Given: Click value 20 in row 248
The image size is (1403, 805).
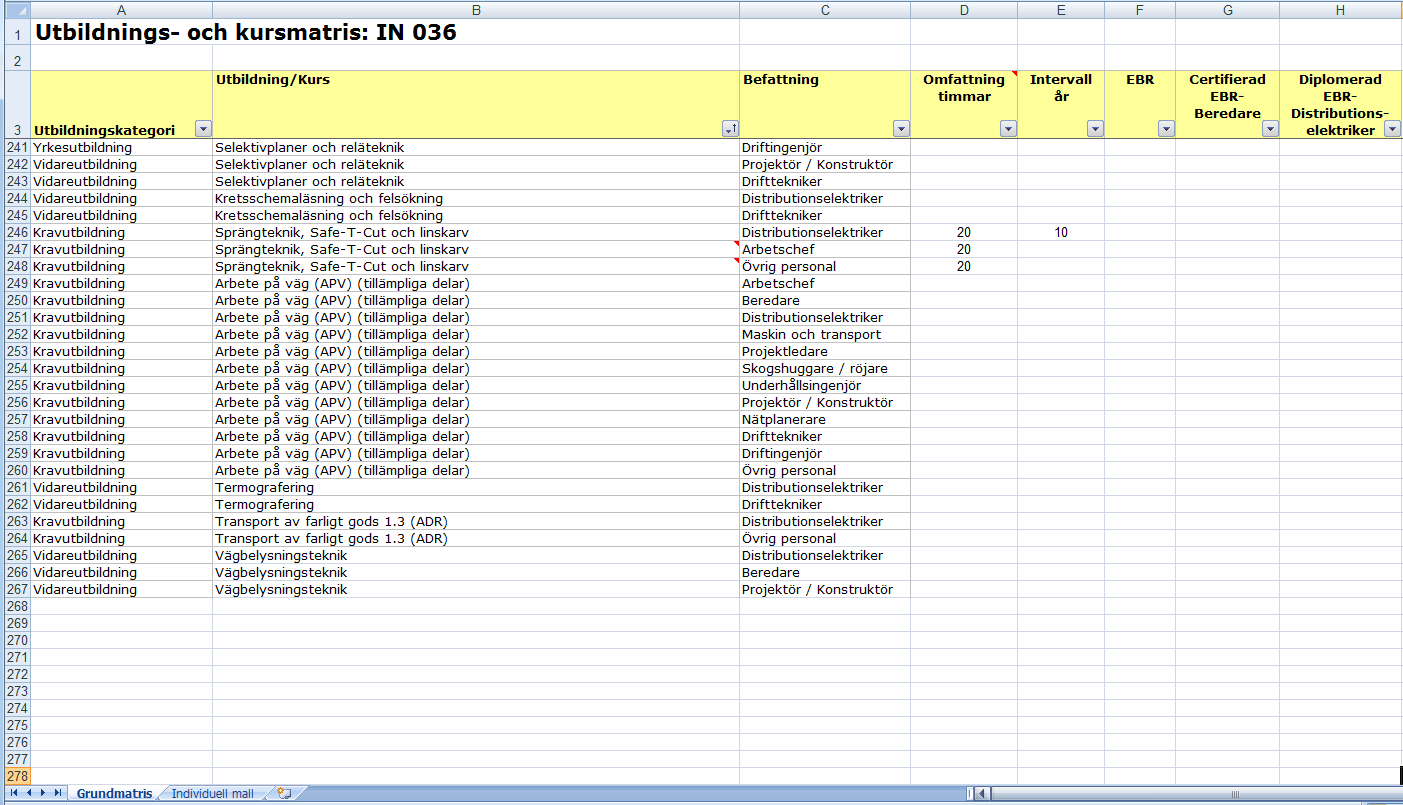Looking at the screenshot, I should click(x=964, y=266).
